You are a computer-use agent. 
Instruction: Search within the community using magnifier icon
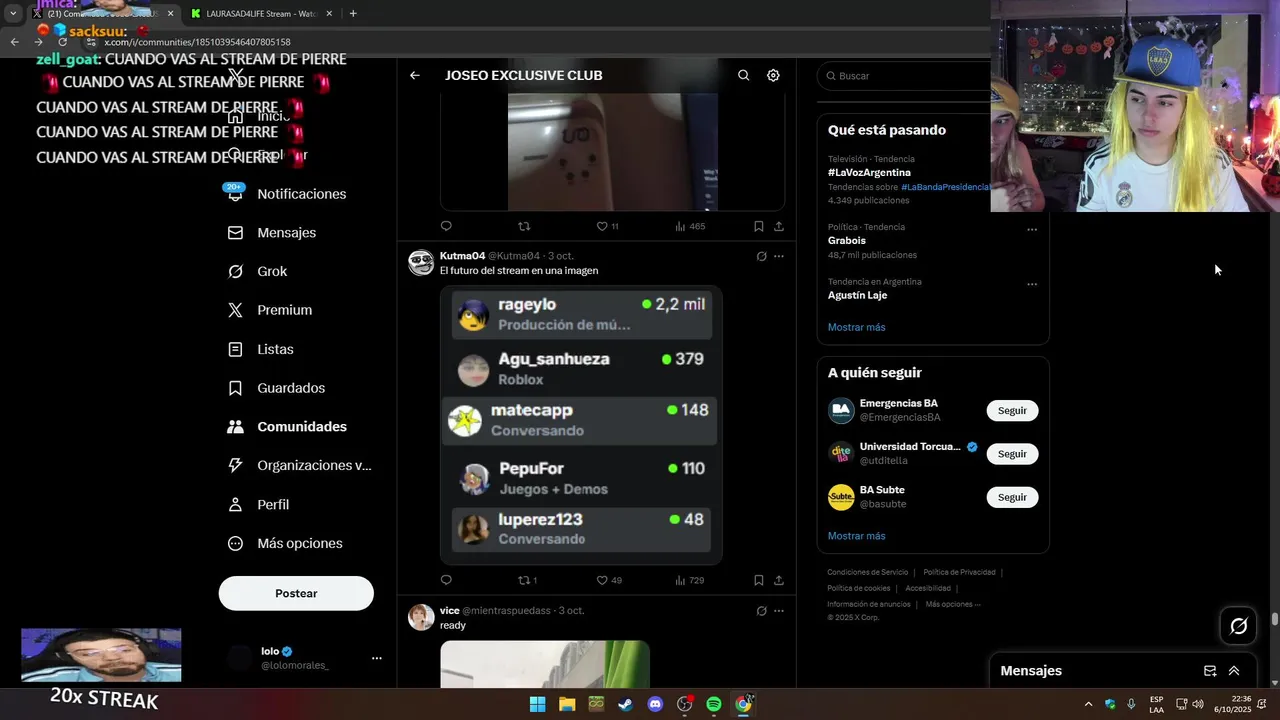[x=743, y=75]
